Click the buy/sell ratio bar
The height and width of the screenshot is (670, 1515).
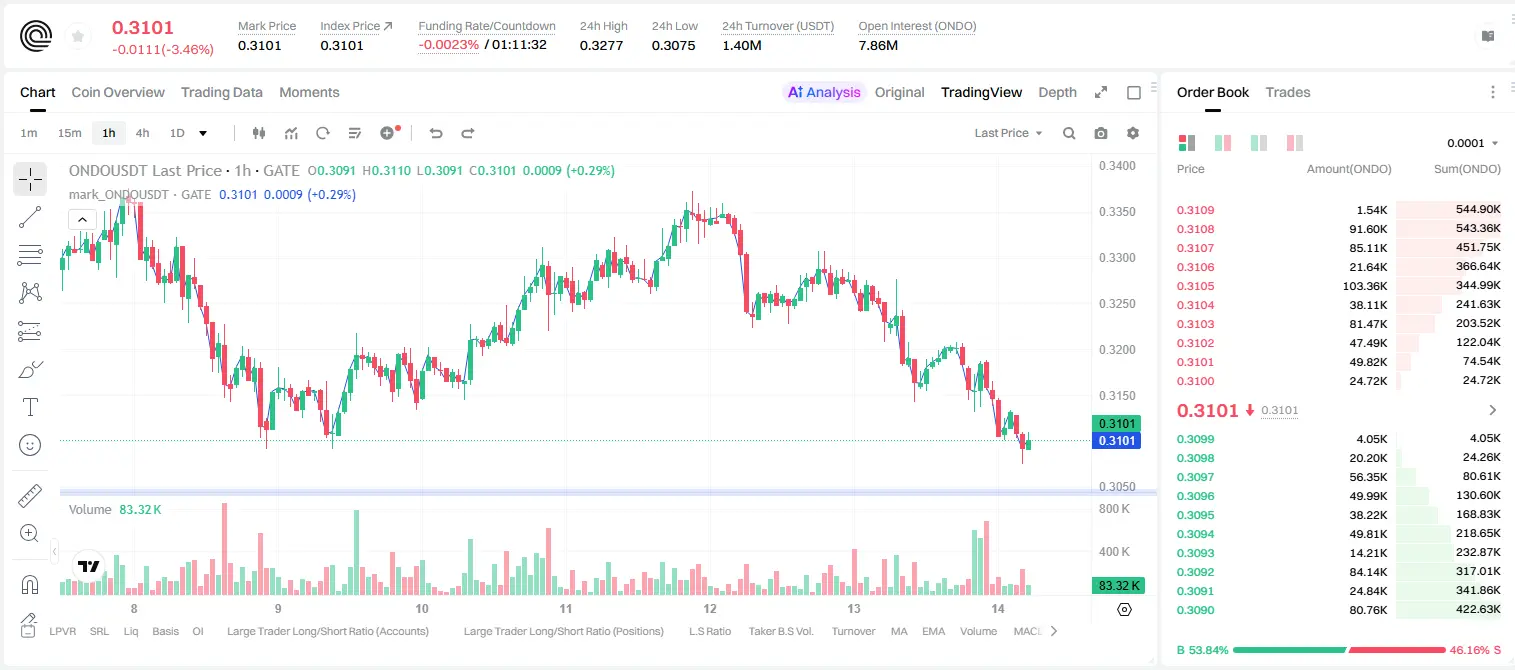[x=1339, y=650]
